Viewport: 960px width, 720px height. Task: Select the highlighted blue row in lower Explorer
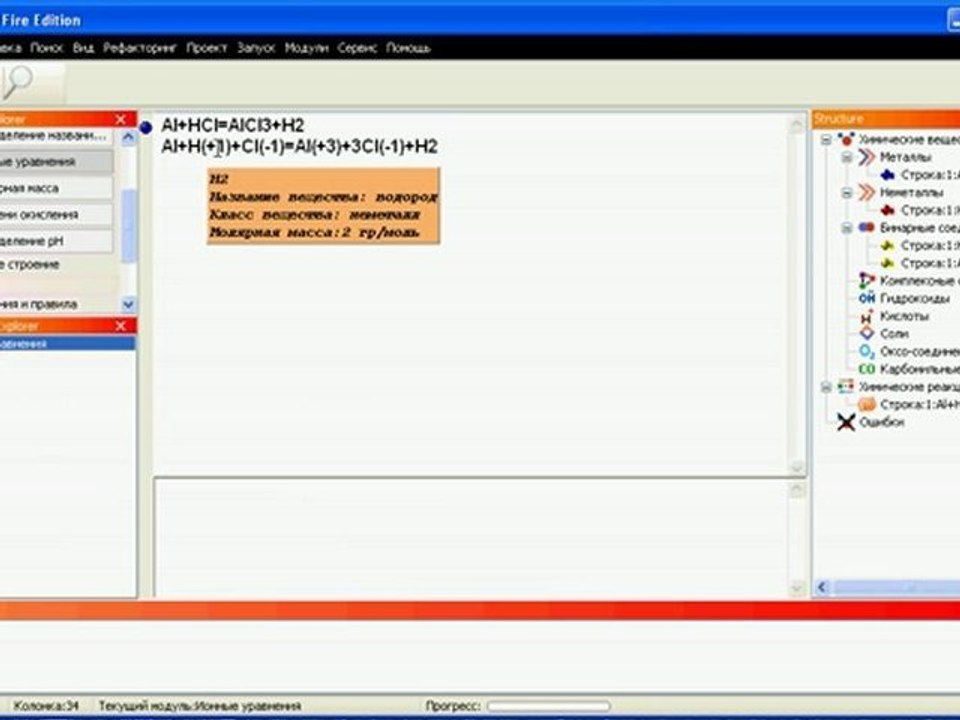pos(67,343)
